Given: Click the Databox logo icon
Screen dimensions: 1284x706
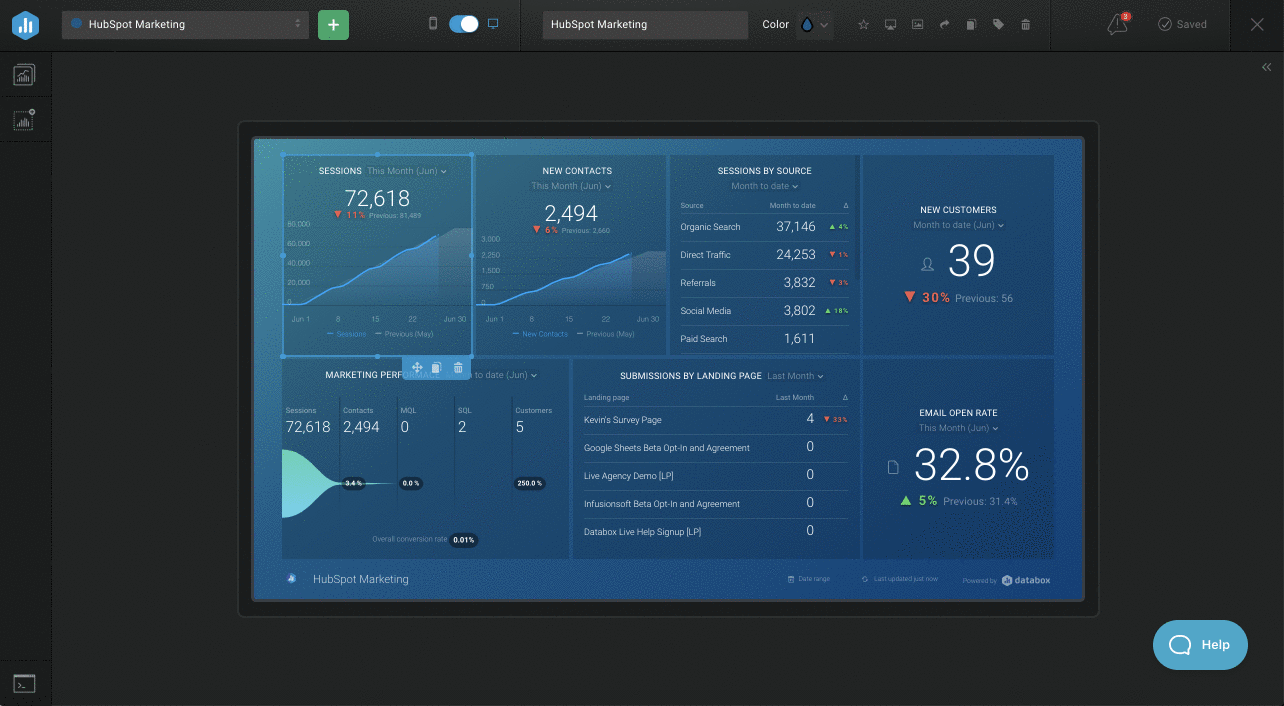Looking at the screenshot, I should point(25,25).
